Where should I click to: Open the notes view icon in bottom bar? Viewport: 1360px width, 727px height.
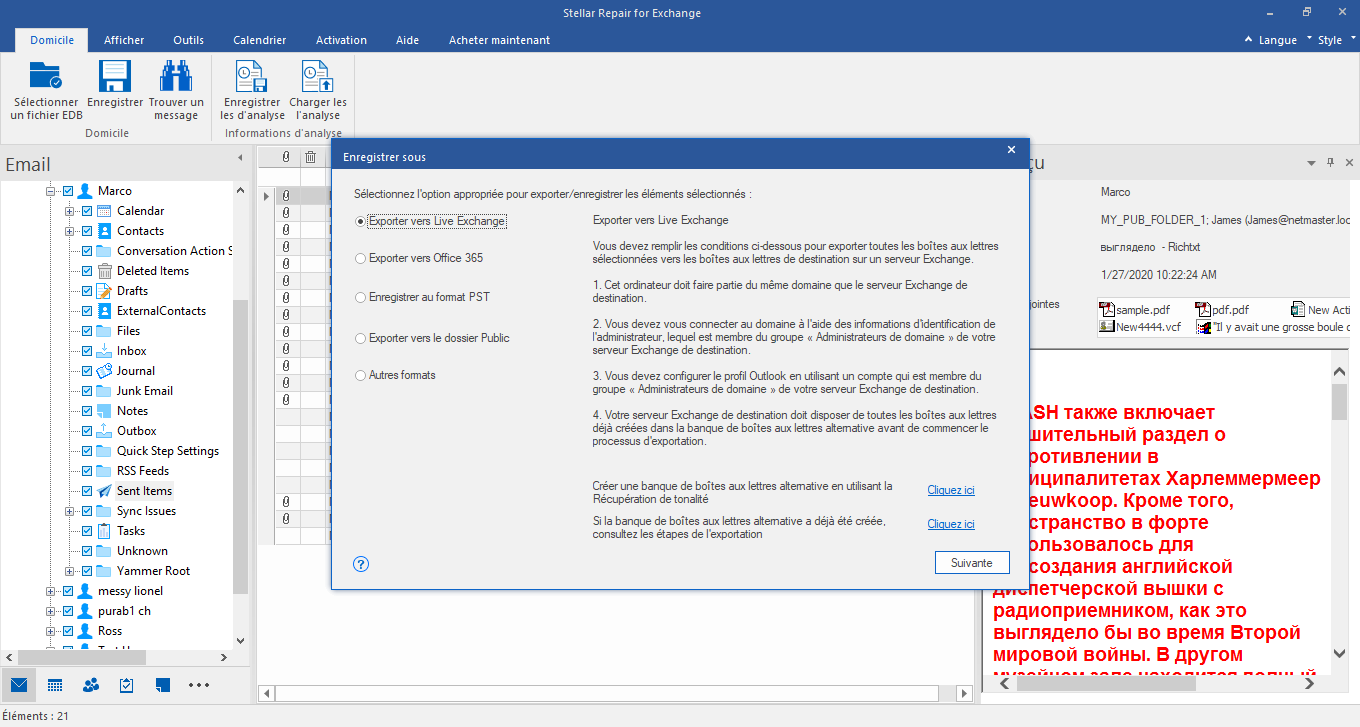pyautogui.click(x=163, y=685)
